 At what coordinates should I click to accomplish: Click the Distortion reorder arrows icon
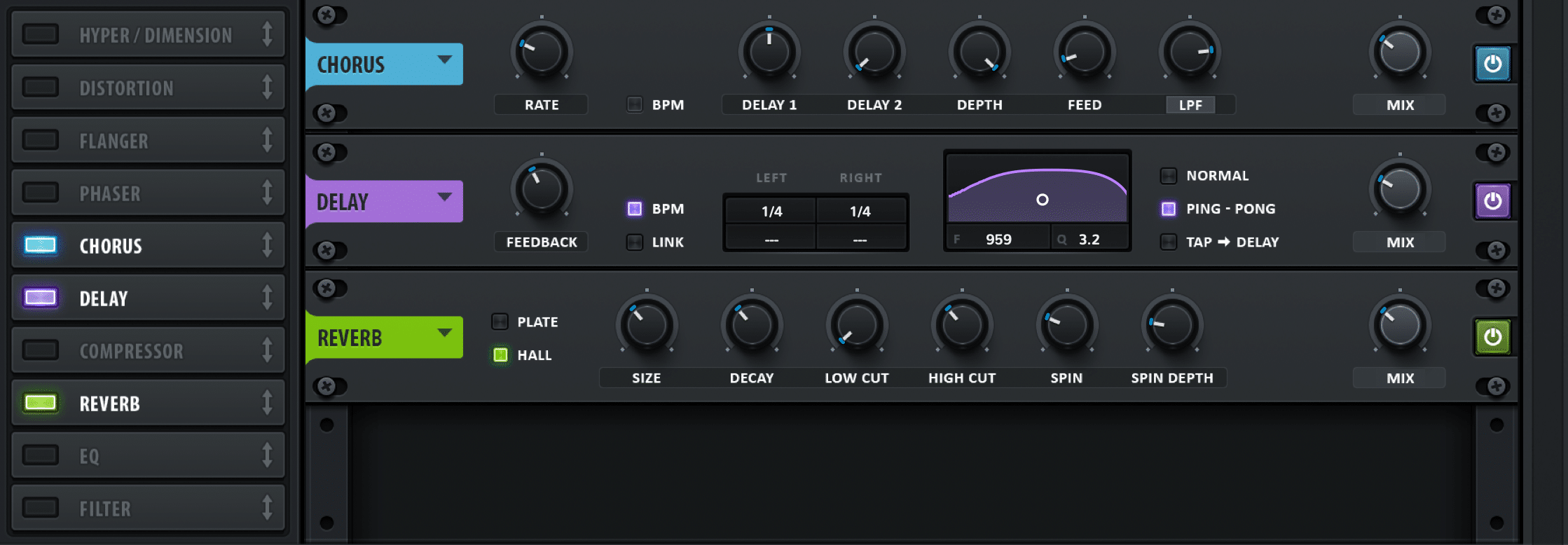[x=267, y=88]
